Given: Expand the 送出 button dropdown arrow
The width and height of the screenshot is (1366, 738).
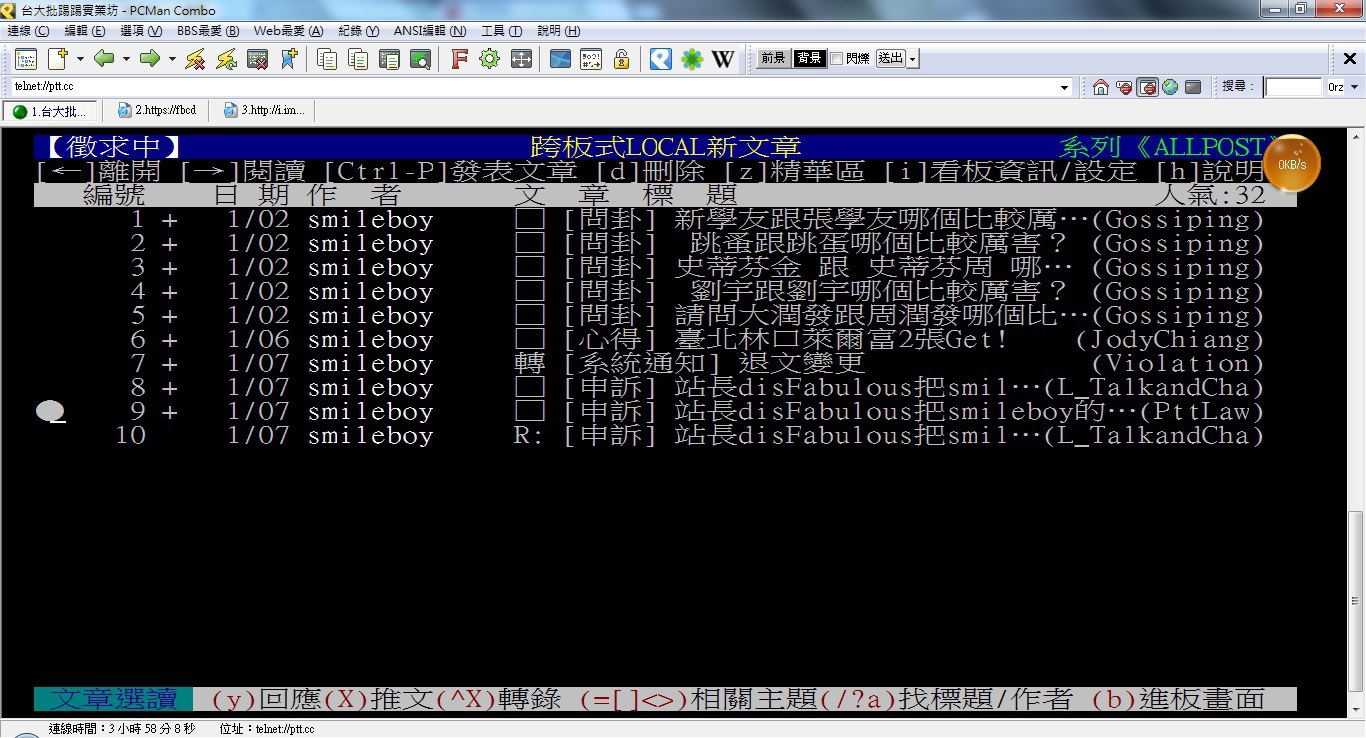Looking at the screenshot, I should click(913, 59).
